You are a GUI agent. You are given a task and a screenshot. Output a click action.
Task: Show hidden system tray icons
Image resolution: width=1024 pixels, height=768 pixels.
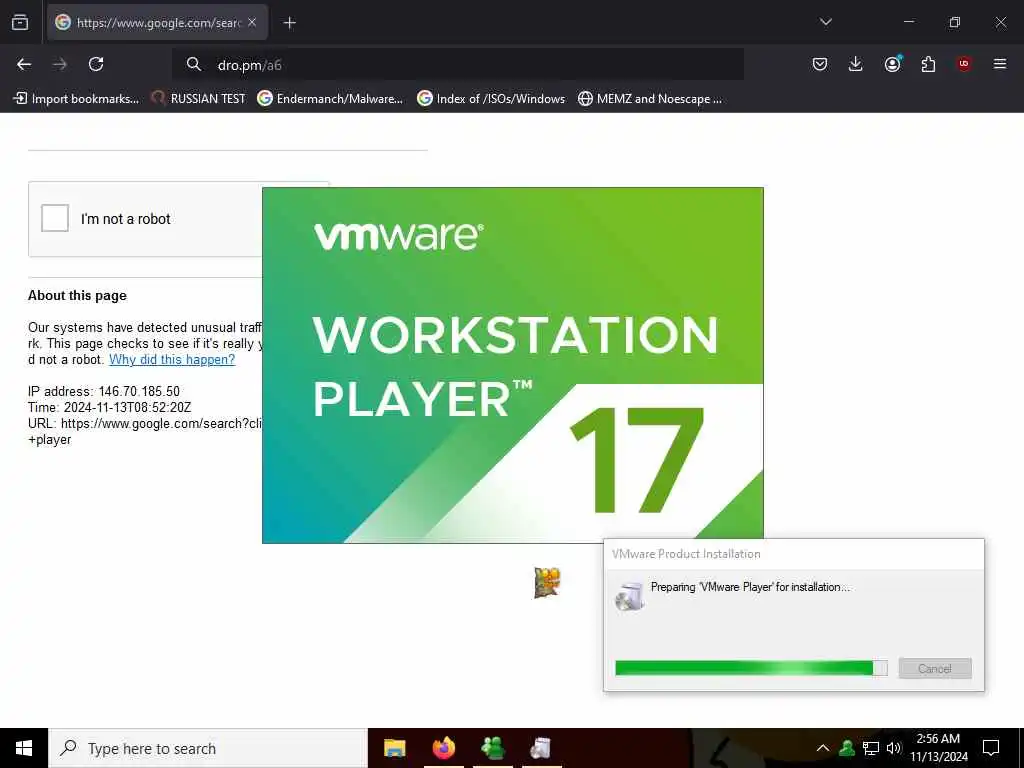tap(823, 748)
